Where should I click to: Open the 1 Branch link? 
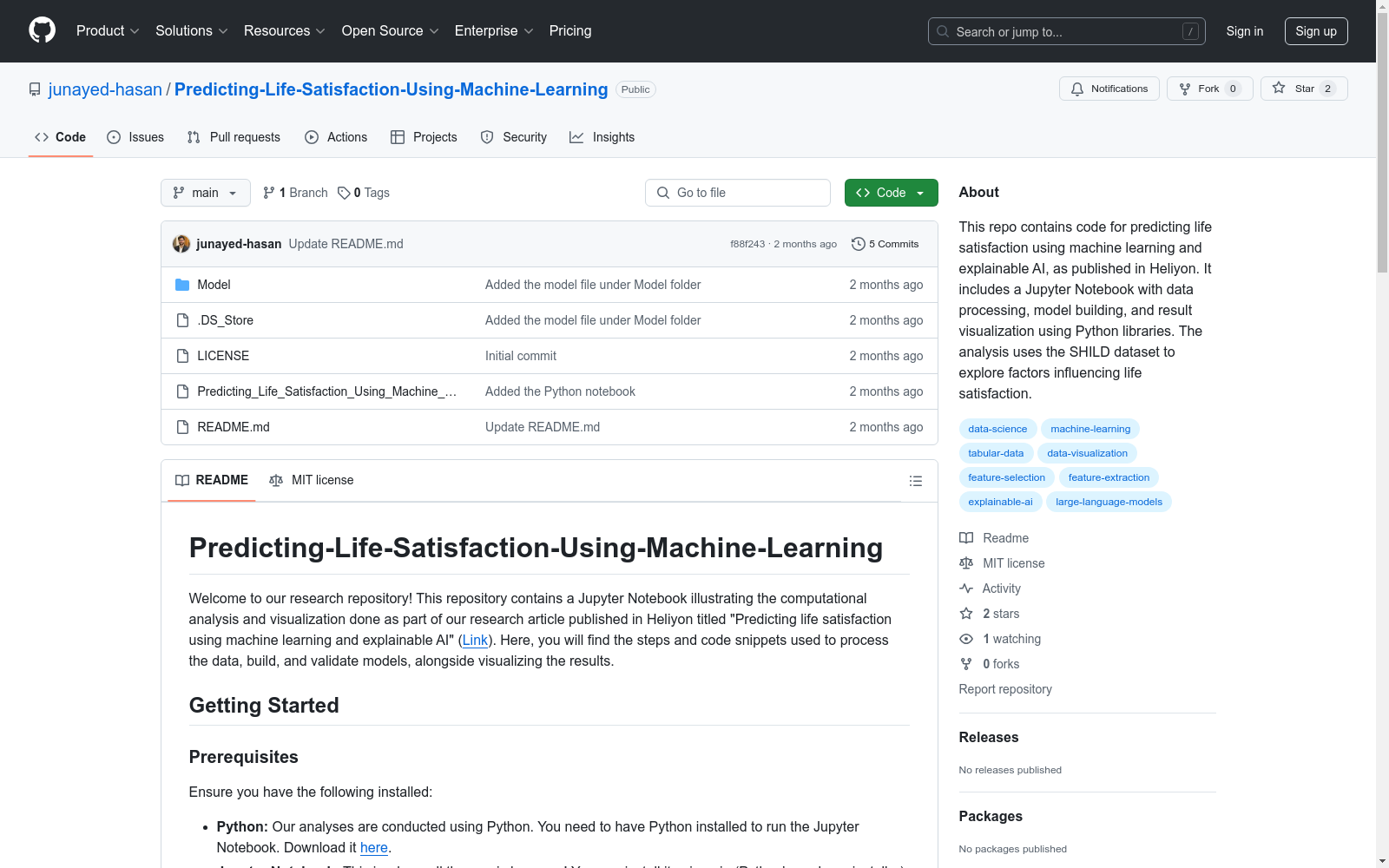(295, 193)
